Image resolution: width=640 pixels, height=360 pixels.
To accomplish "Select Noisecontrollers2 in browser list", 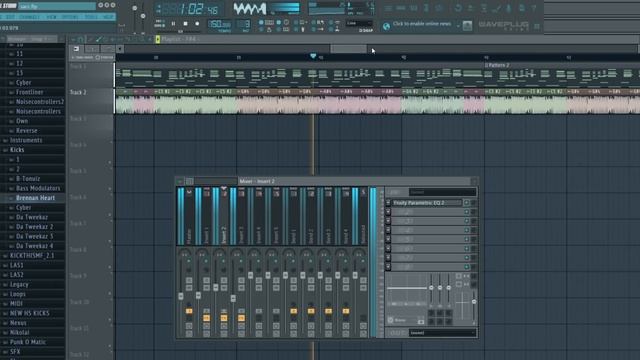I will pyautogui.click(x=40, y=102).
